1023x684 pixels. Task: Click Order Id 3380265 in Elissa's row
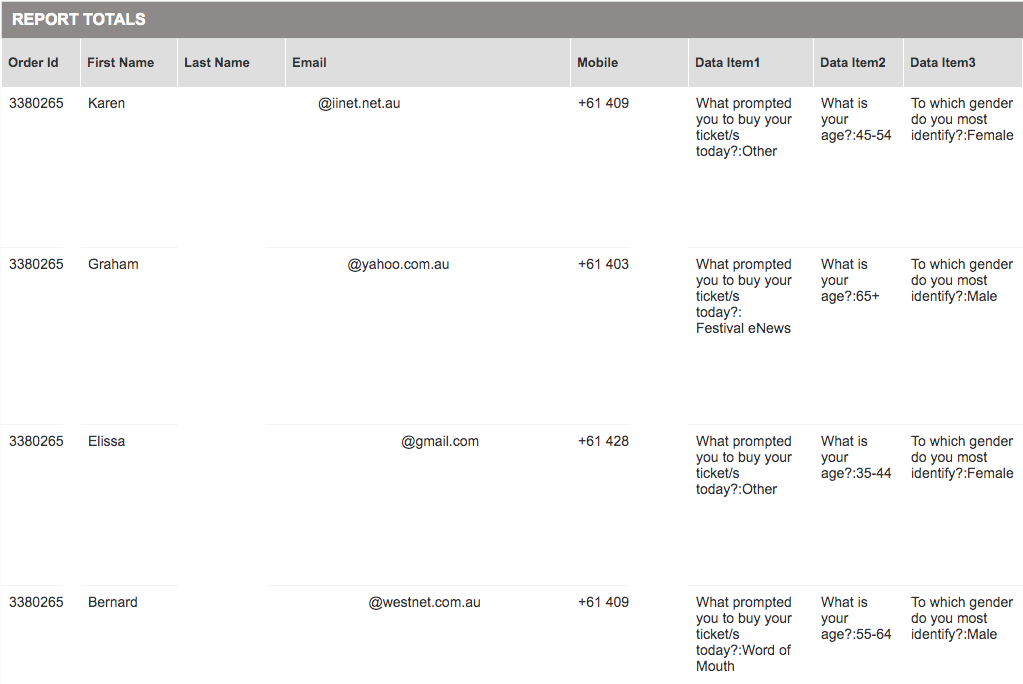[x=37, y=441]
